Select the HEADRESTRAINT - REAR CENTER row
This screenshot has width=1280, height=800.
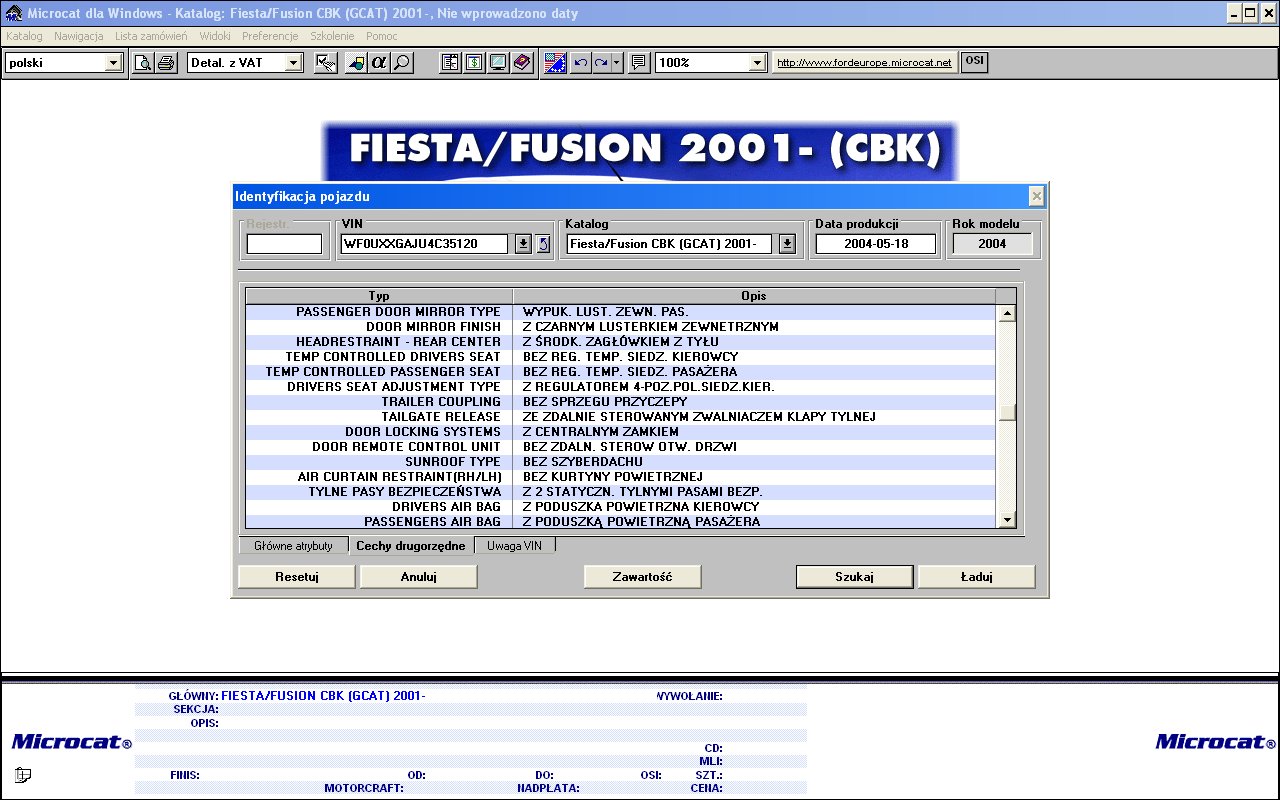click(621, 342)
